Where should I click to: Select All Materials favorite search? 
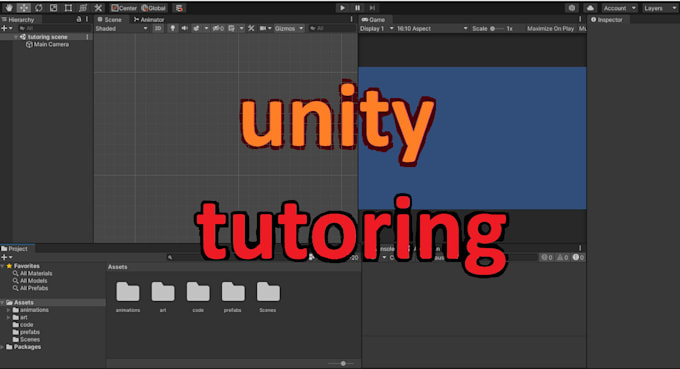click(33, 273)
